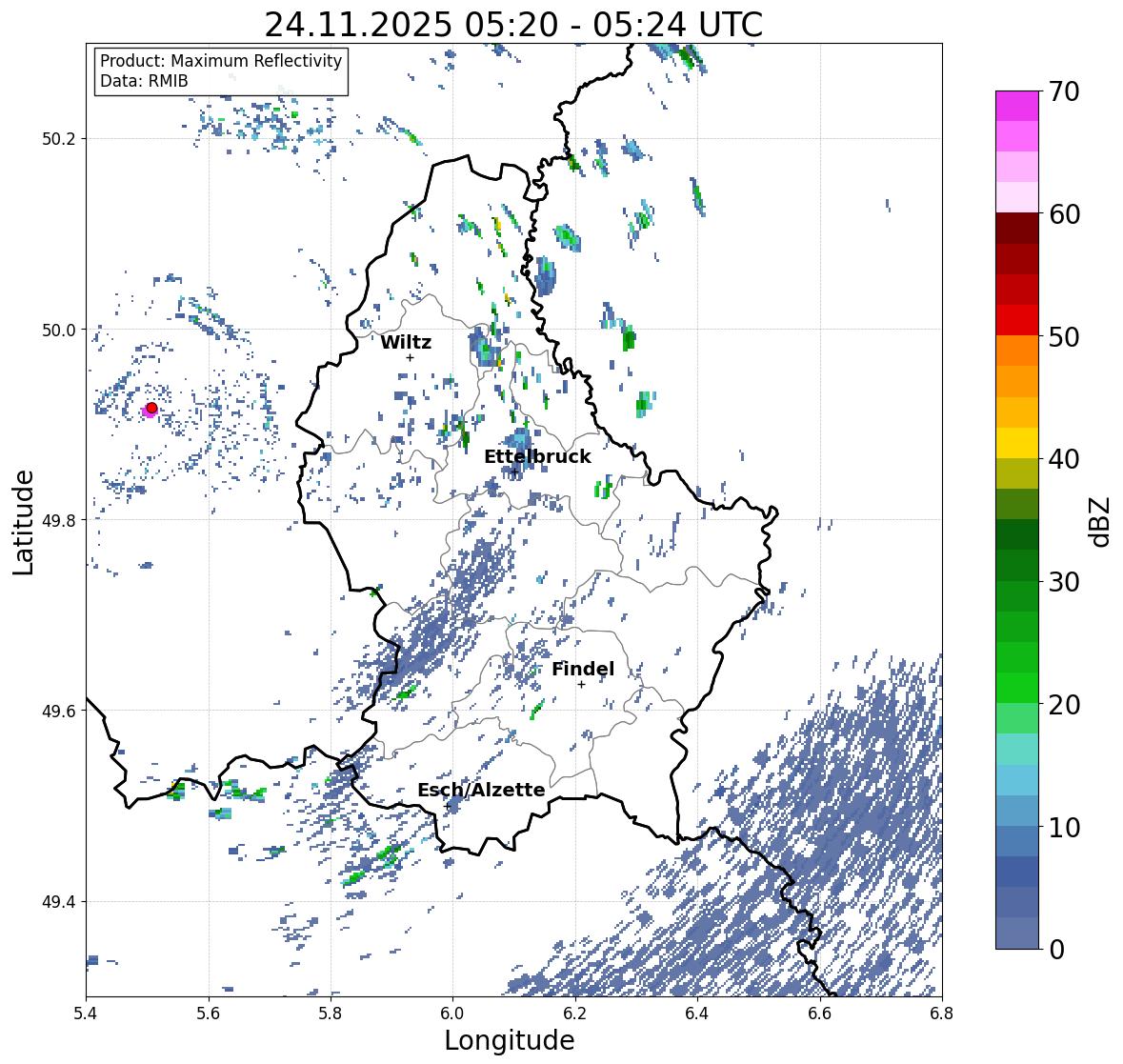Click the longitude tick label 6.8
Viewport: 1123px width, 1064px height.
(942, 1014)
